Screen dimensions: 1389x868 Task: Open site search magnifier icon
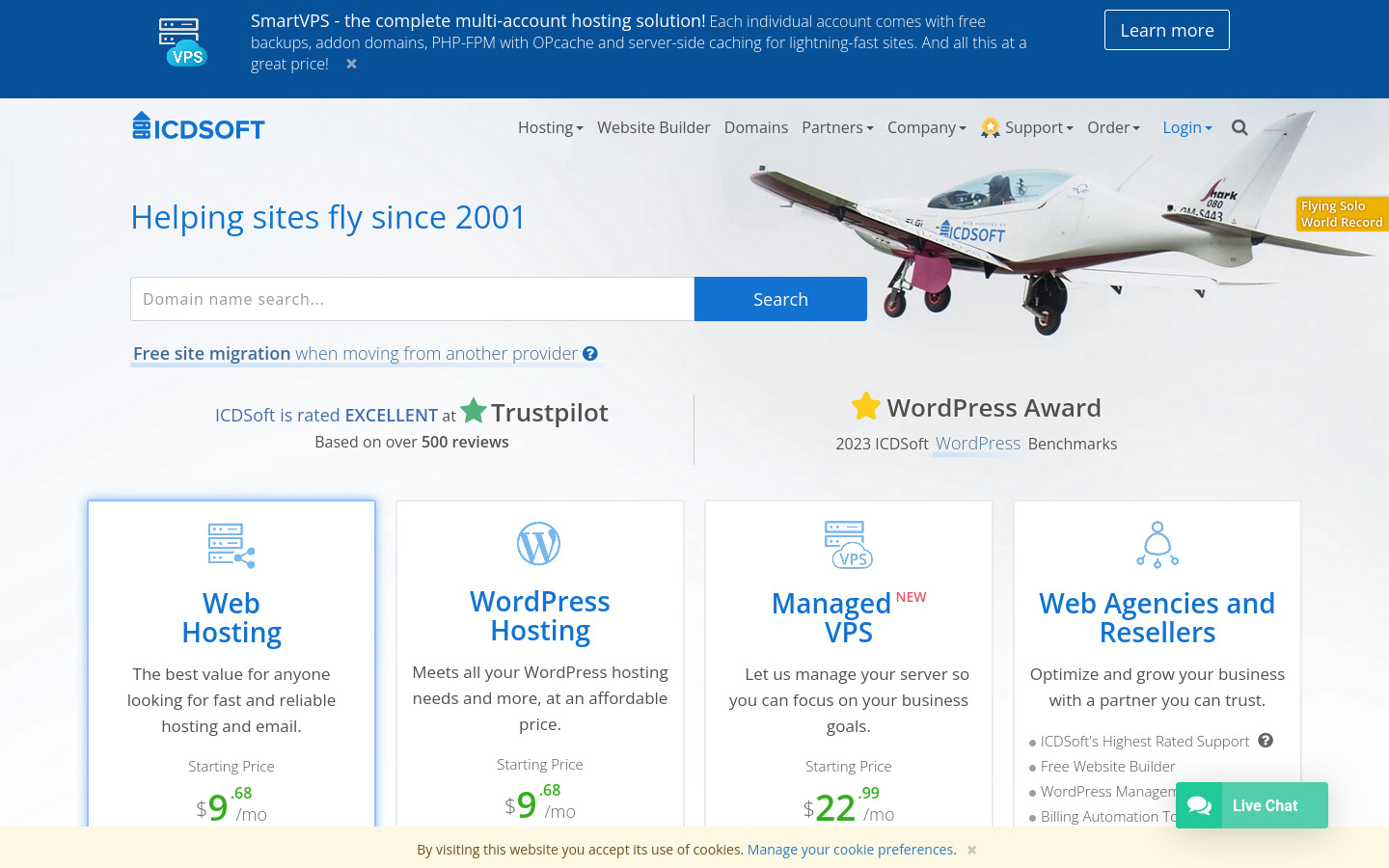[x=1239, y=127]
